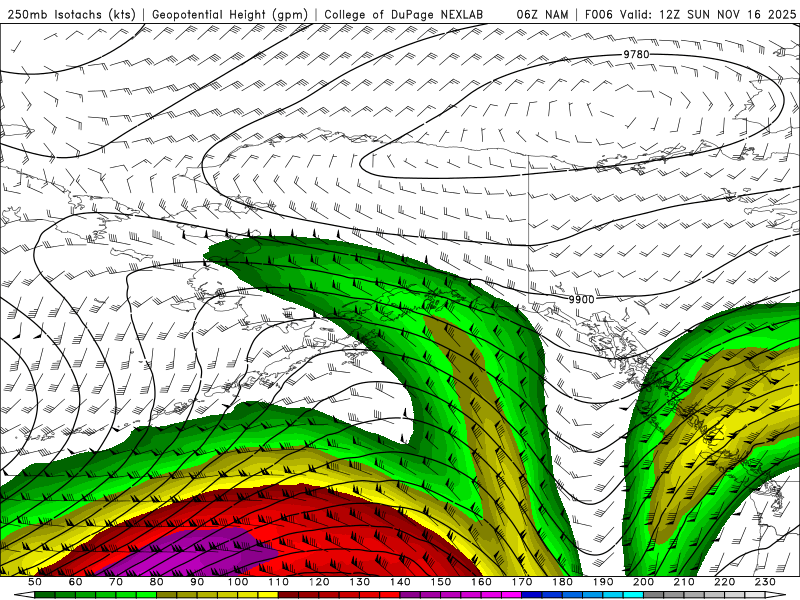Viewport: 800px width, 600px height.
Task: Click the bright yellow colorbar segment left of 110
Action: [268, 595]
